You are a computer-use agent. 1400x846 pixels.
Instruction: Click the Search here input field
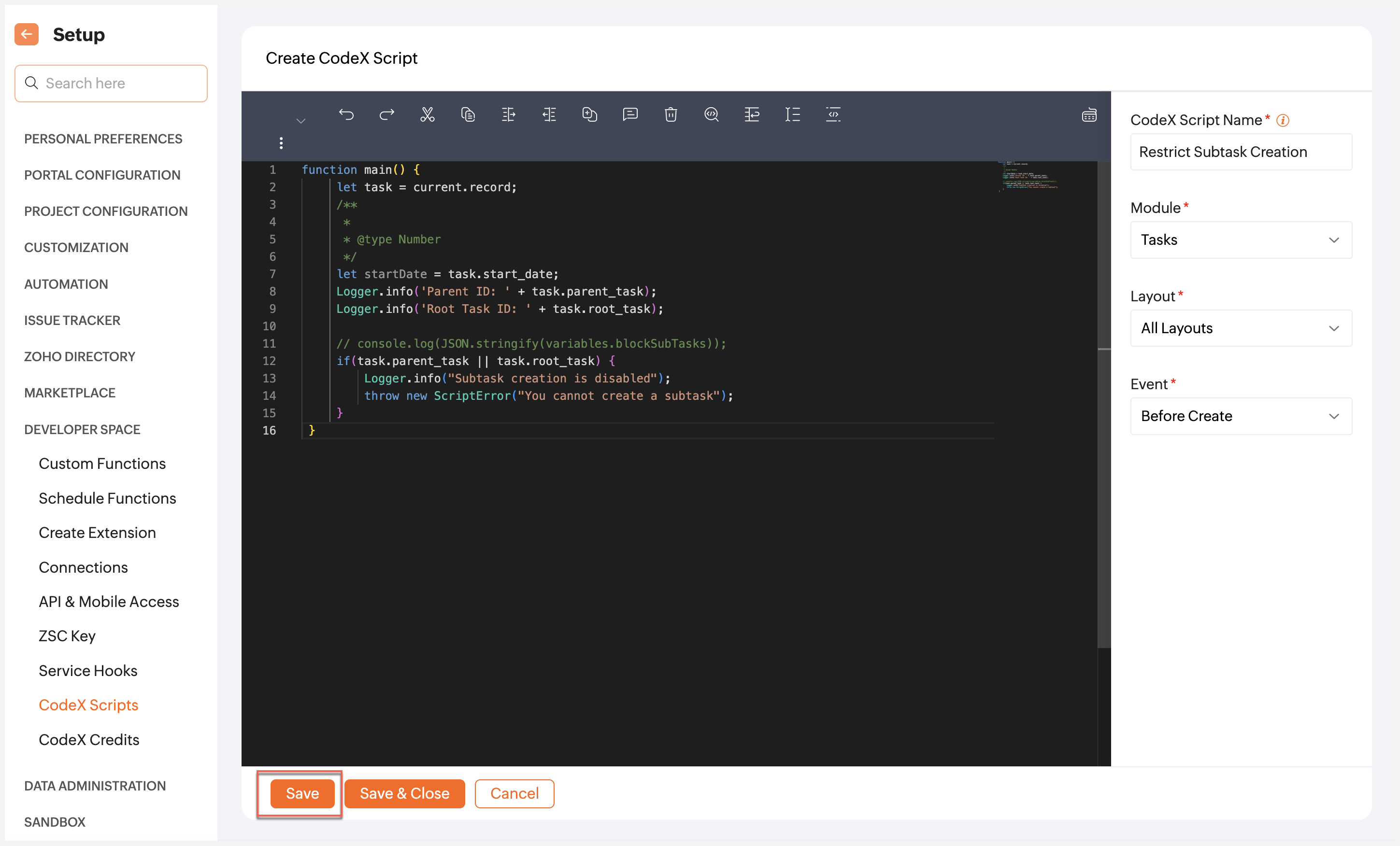pos(119,84)
